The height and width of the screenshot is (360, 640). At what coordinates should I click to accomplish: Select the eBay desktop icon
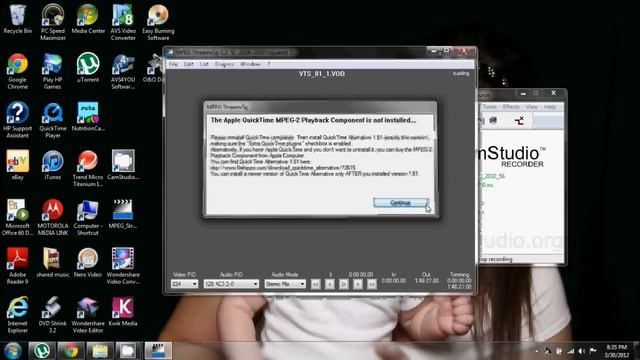coord(18,165)
